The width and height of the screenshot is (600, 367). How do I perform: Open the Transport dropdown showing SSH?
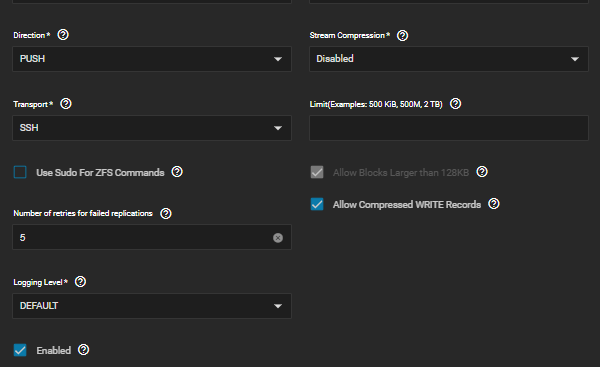click(x=152, y=128)
